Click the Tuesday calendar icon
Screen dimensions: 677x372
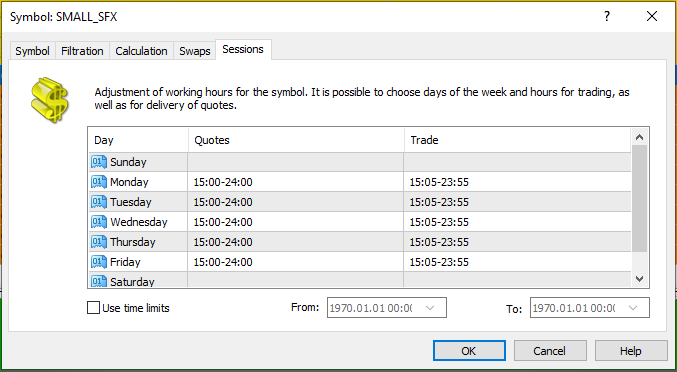click(99, 202)
